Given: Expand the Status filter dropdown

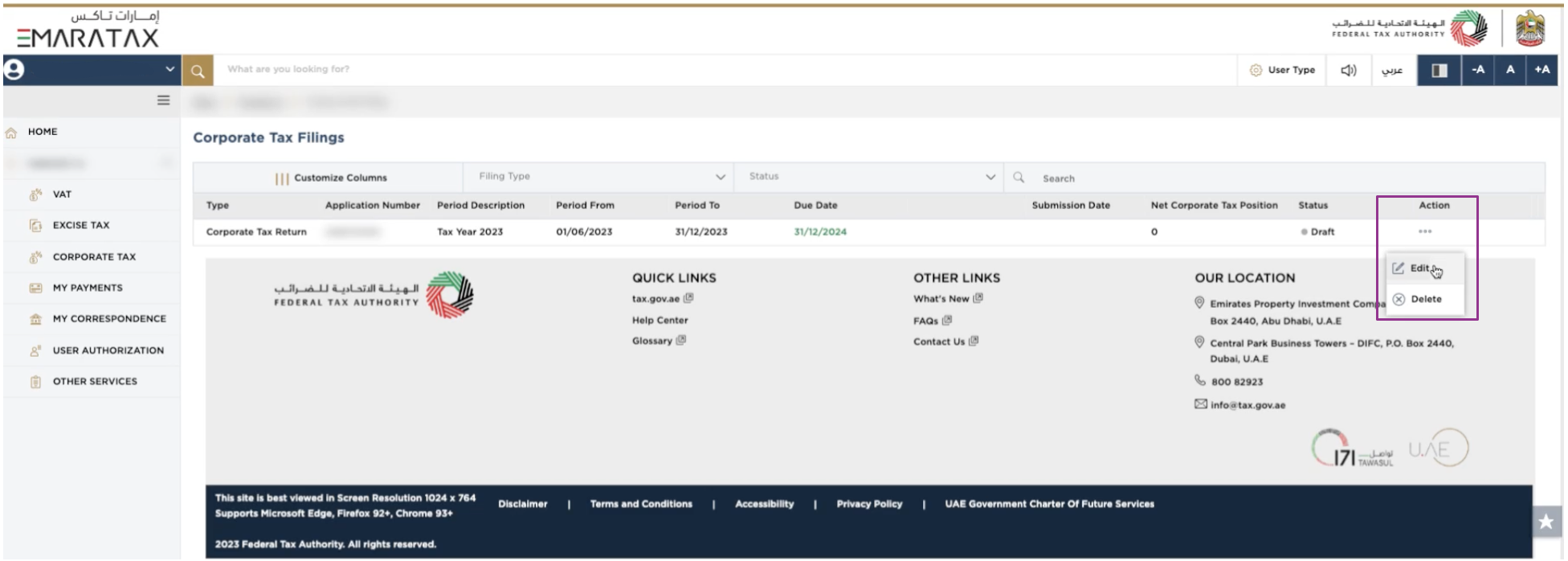Looking at the screenshot, I should click(871, 177).
